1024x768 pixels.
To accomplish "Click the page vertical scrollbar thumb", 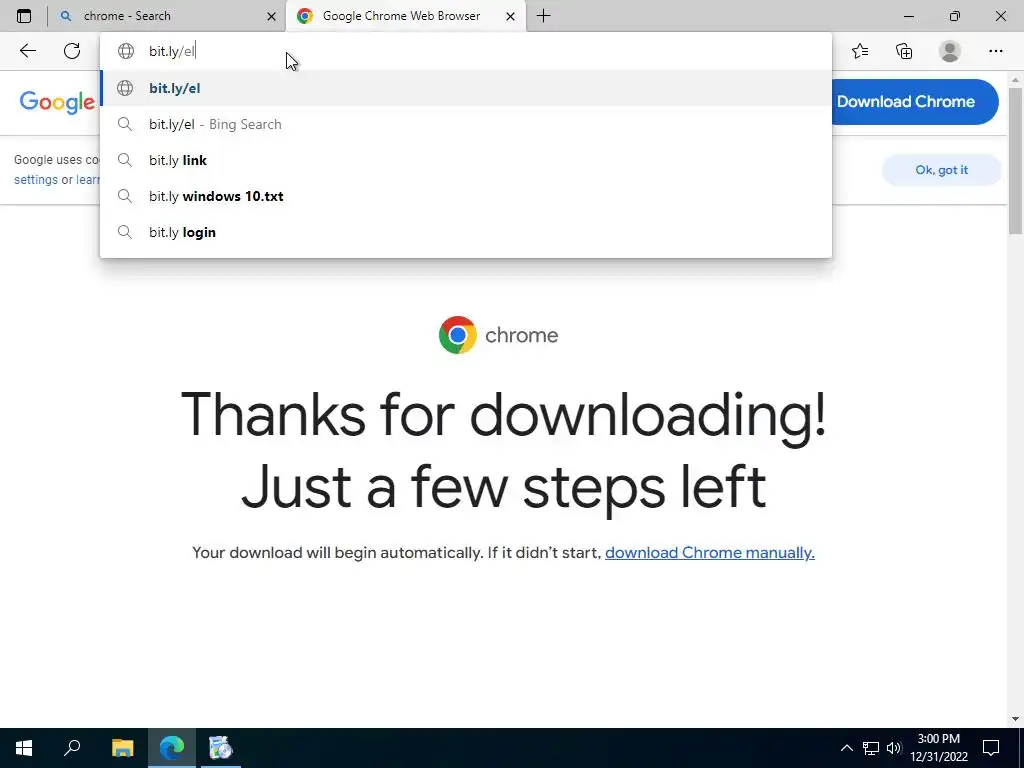I will [x=1016, y=160].
